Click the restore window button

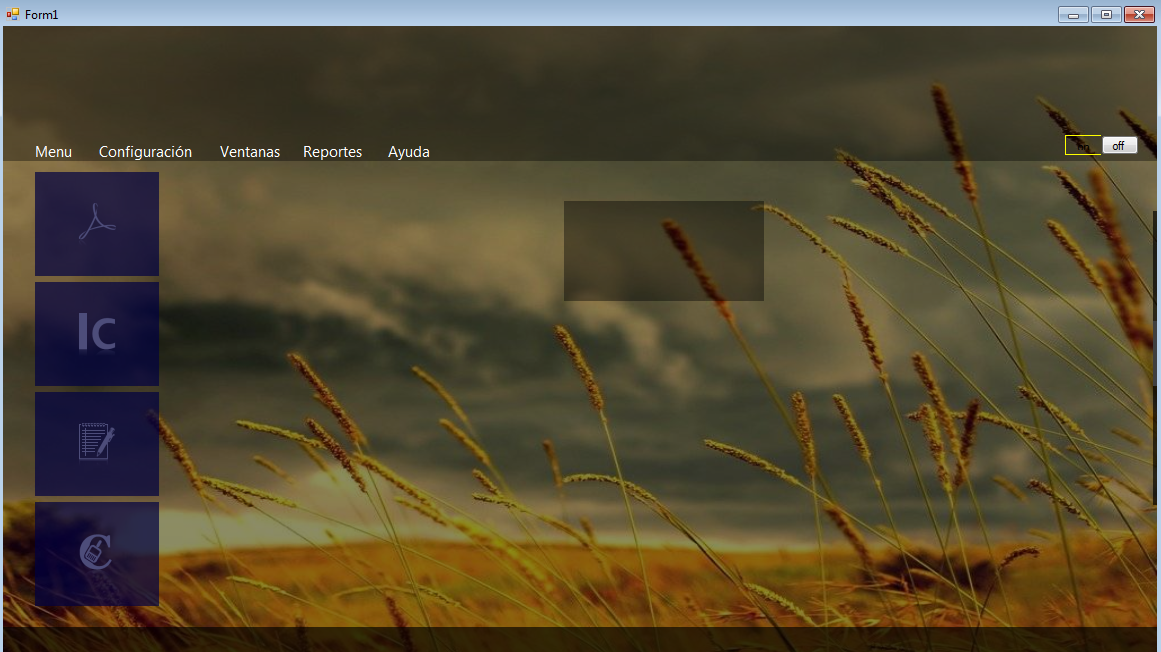(1105, 14)
